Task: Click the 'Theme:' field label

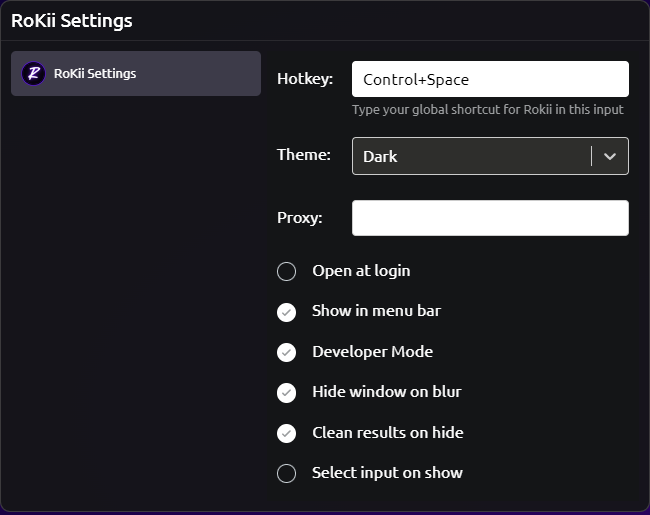Action: (x=304, y=155)
